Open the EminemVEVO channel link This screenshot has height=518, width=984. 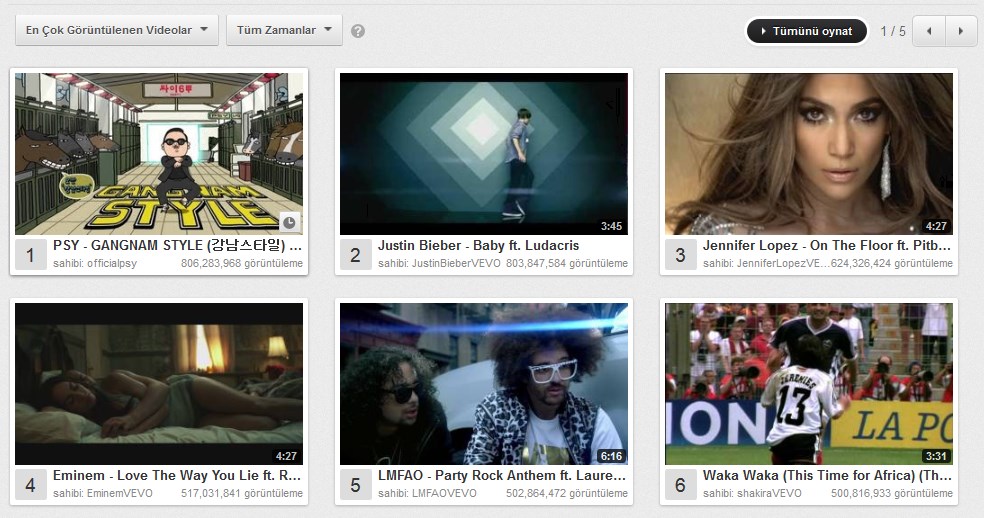point(120,494)
